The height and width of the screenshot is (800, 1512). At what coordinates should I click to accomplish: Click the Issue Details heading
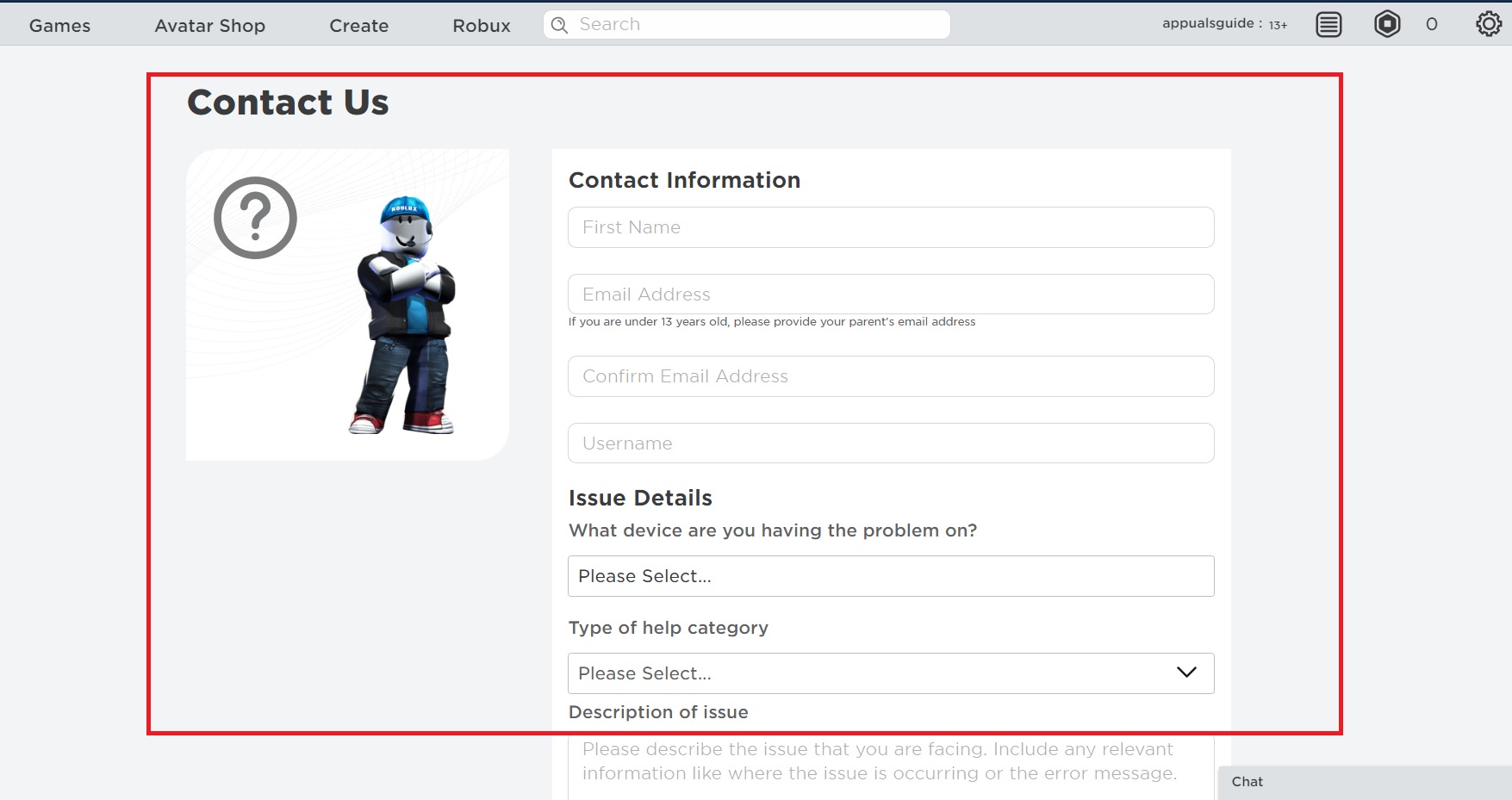640,498
